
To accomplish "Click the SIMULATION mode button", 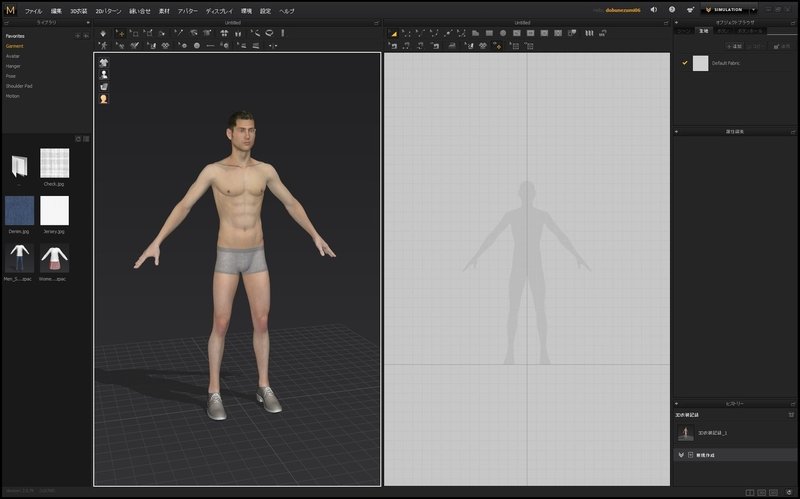I will point(724,10).
